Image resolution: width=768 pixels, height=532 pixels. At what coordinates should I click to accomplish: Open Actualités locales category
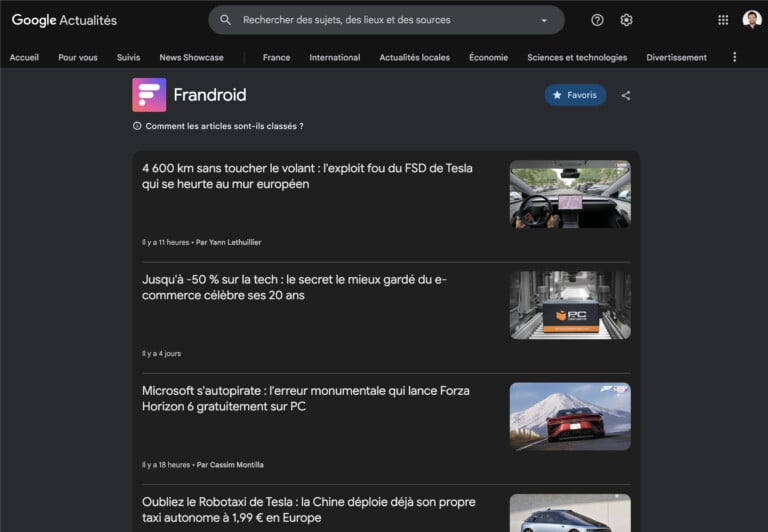414,57
